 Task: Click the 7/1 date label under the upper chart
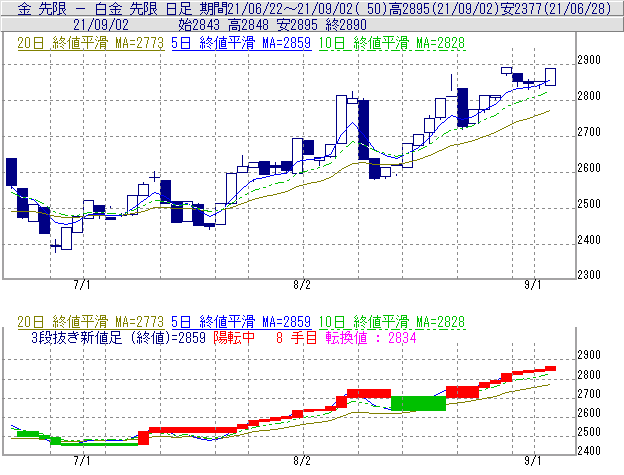pyautogui.click(x=82, y=285)
